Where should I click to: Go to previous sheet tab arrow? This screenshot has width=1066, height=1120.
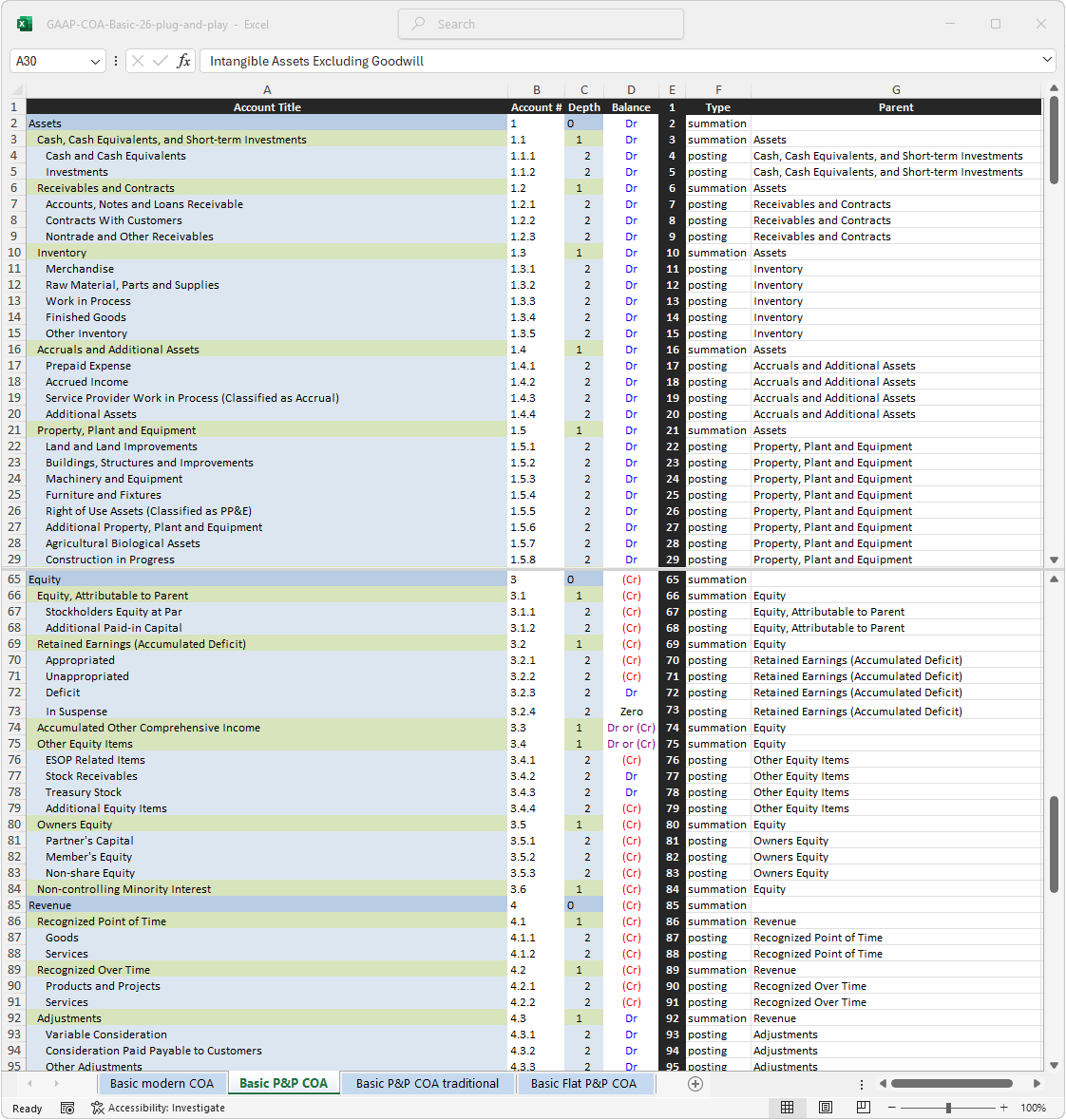coord(29,1084)
